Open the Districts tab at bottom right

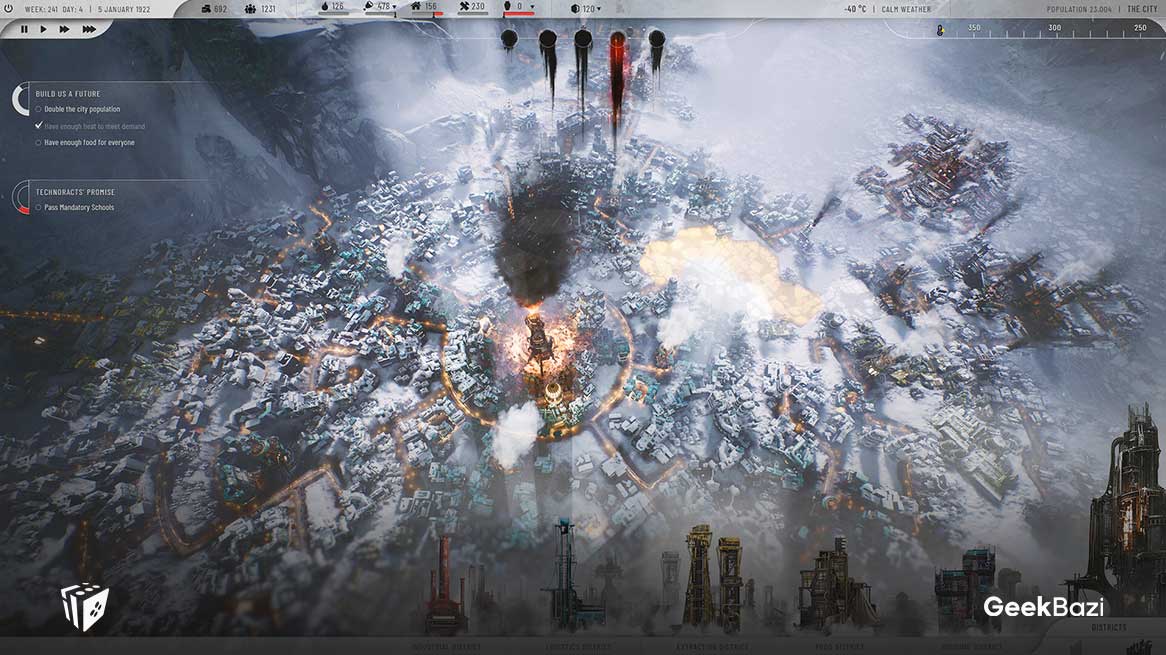(x=1108, y=627)
